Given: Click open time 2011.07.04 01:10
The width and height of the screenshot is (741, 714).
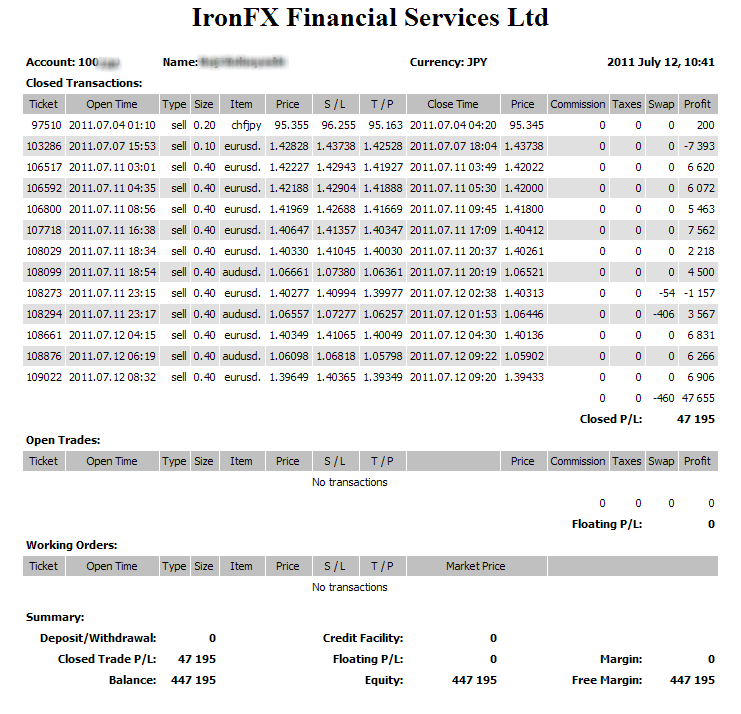Looking at the screenshot, I should click(x=112, y=125).
